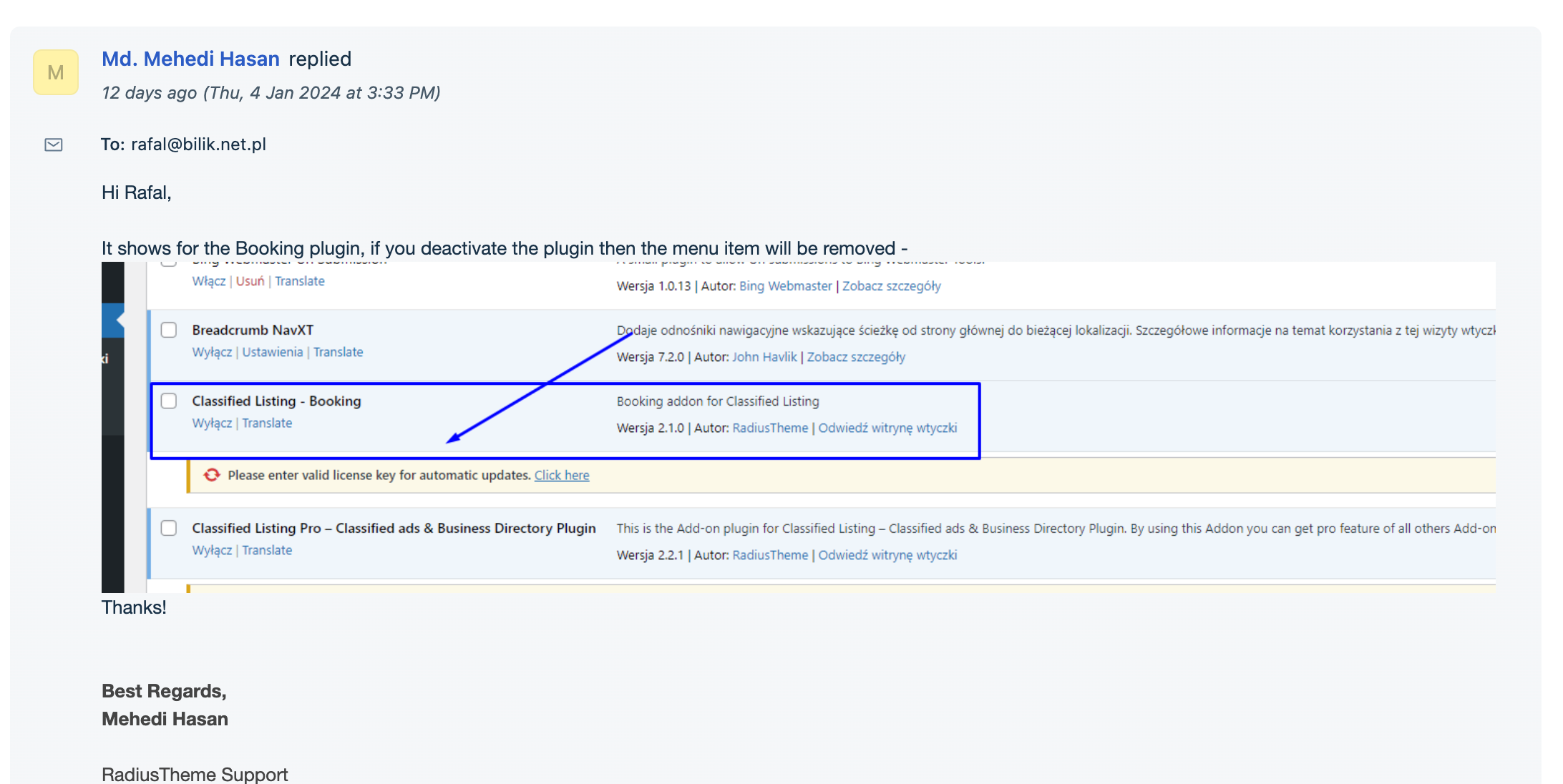Click the Wersja 7.2.0 version text
1563x784 pixels.
point(651,357)
